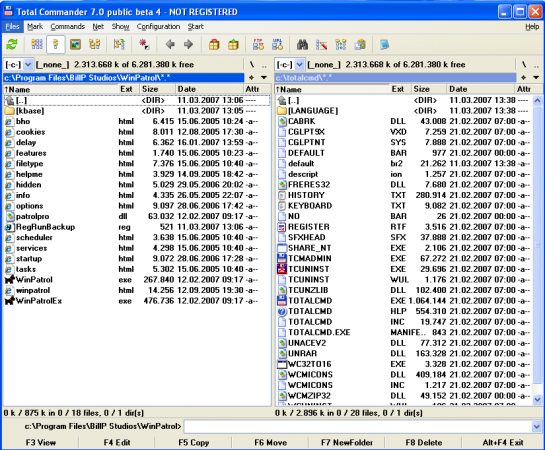Select the highlighted full details view icon
The width and height of the screenshot is (545, 450).
(56, 44)
